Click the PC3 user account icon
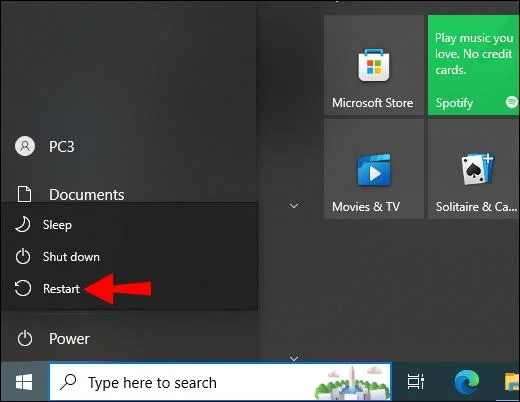 coord(25,146)
